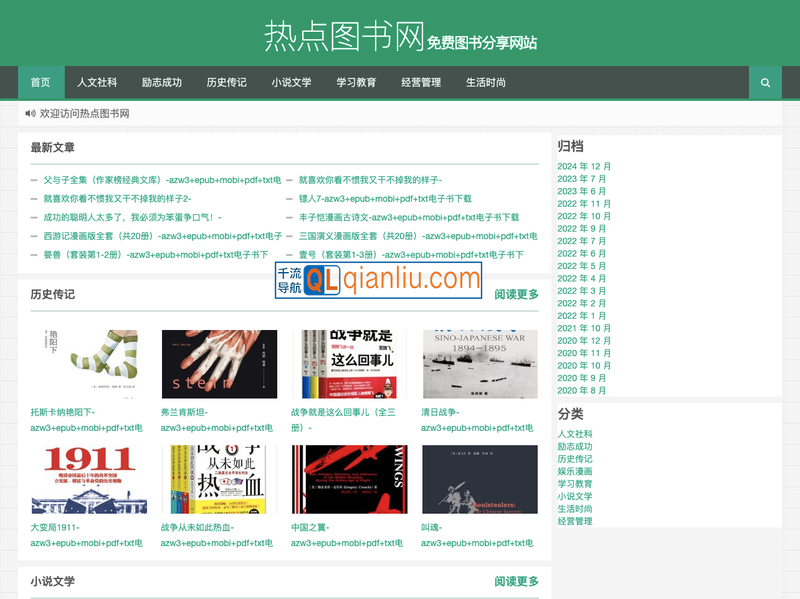Click the 清日战争 book cover thumbnail

click(x=480, y=362)
